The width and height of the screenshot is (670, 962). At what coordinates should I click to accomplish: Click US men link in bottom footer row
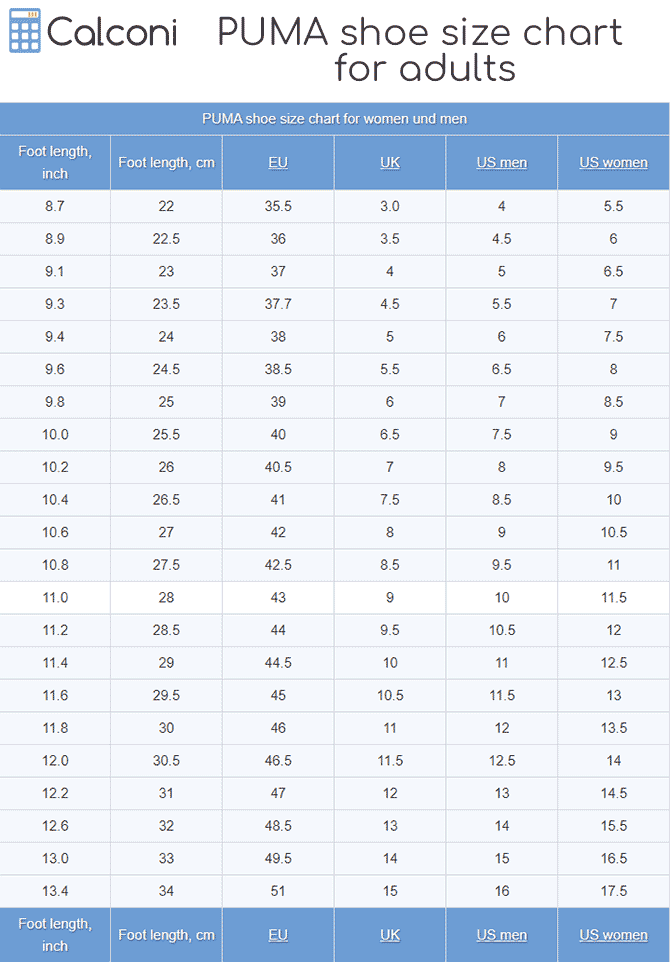501,935
